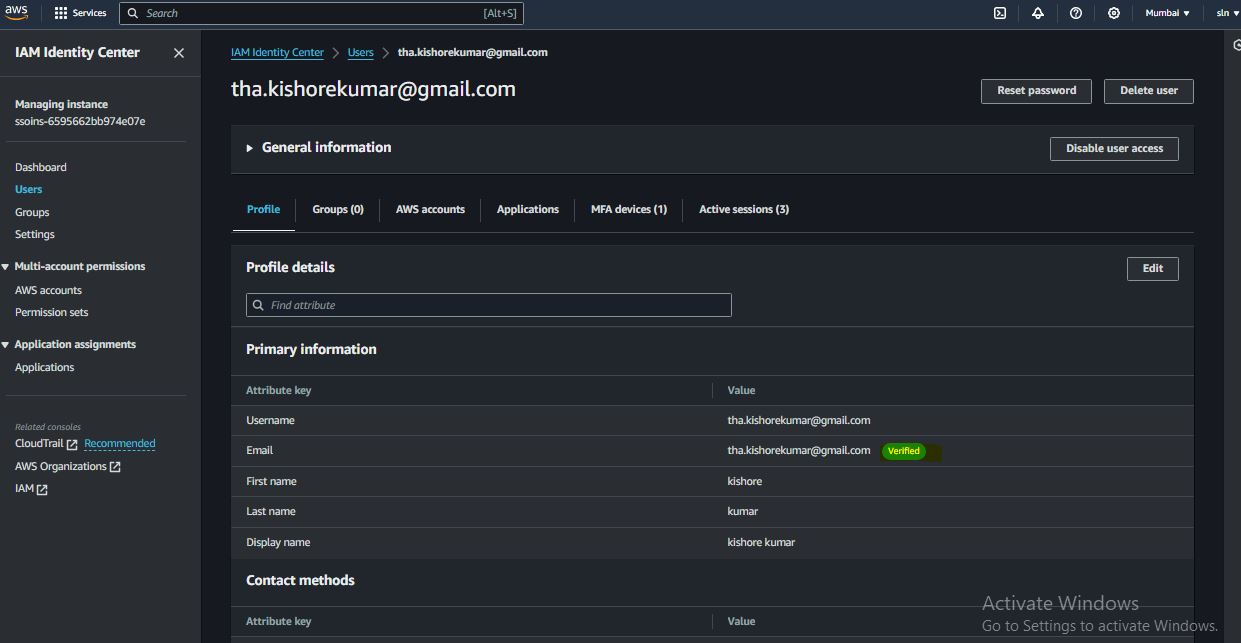Collapse the Application assignments section

(7, 345)
